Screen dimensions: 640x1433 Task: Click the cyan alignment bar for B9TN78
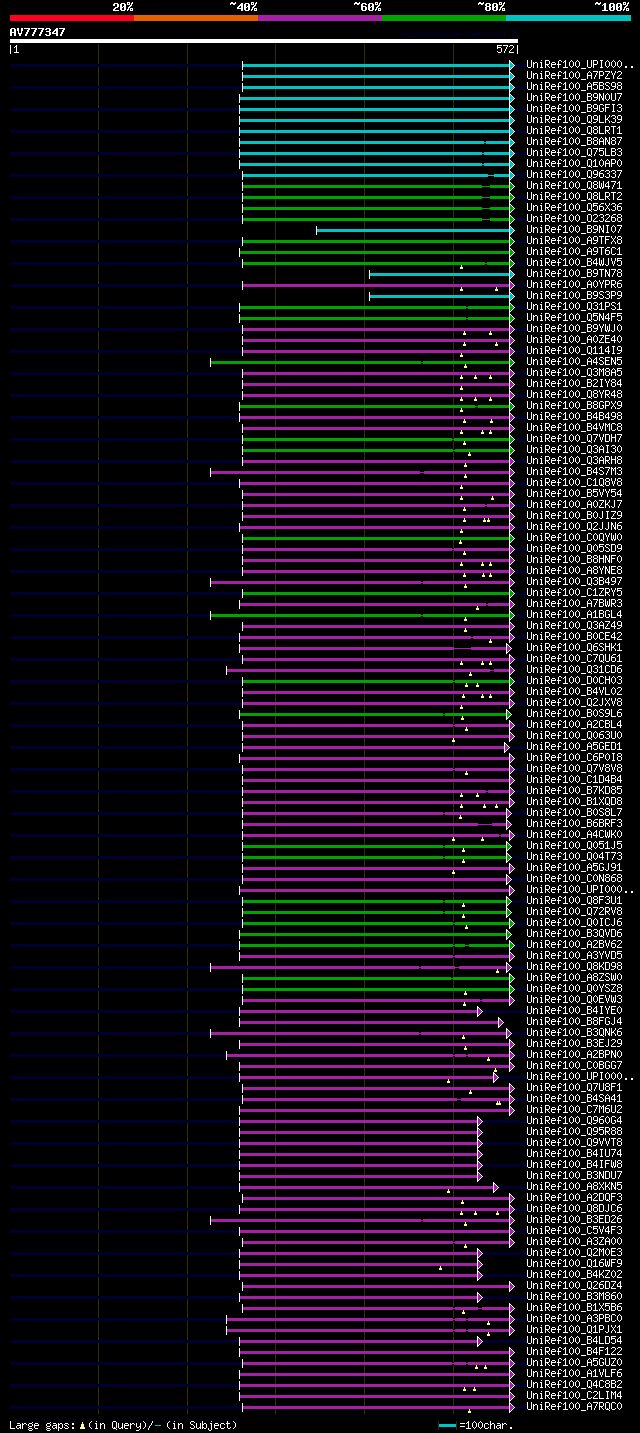point(441,274)
